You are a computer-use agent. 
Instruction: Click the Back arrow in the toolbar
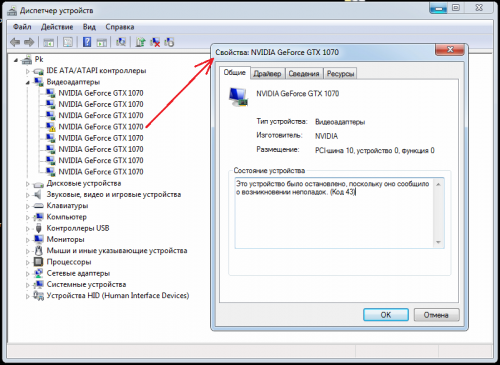click(15, 42)
